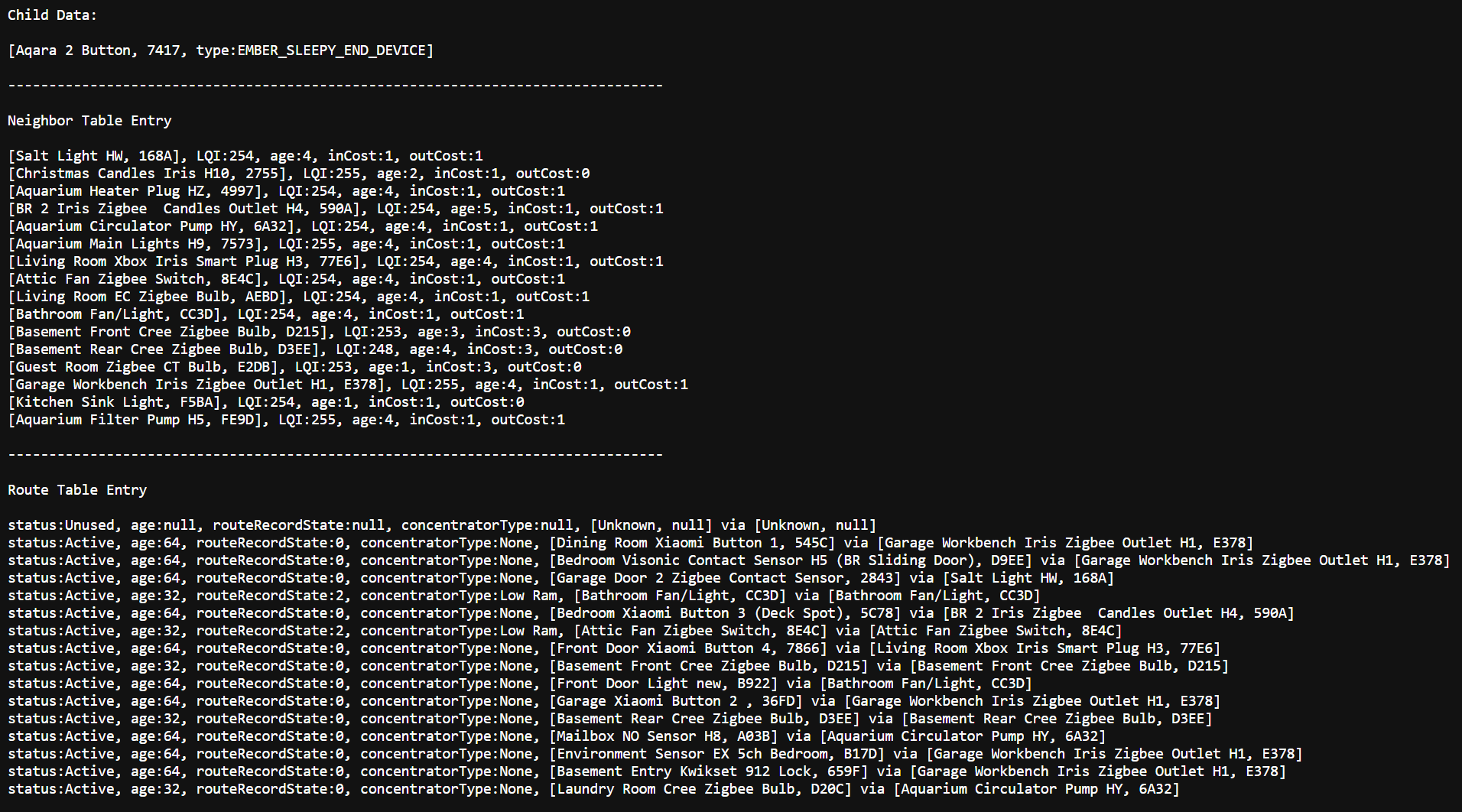Select Christmas Candles Iris H10 neighbor entry
1462x812 pixels.
(x=298, y=174)
